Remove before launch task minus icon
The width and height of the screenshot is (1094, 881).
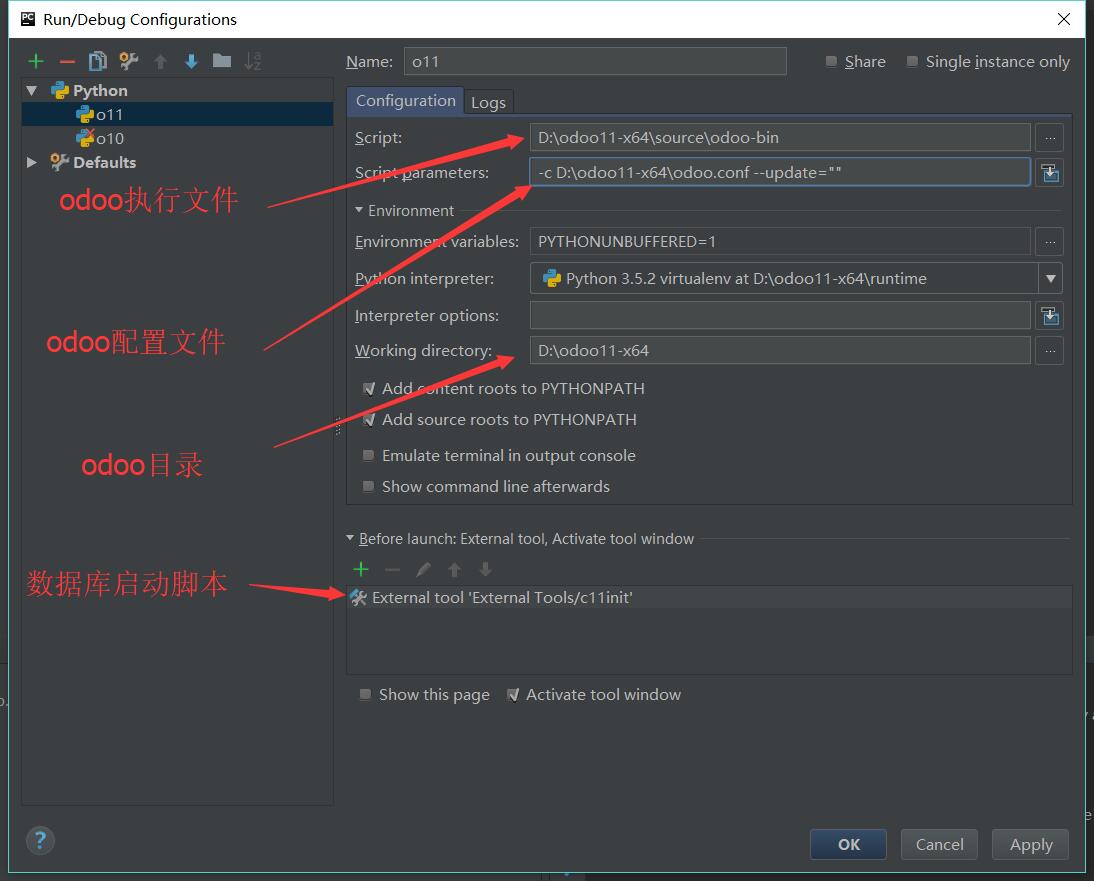pos(392,569)
